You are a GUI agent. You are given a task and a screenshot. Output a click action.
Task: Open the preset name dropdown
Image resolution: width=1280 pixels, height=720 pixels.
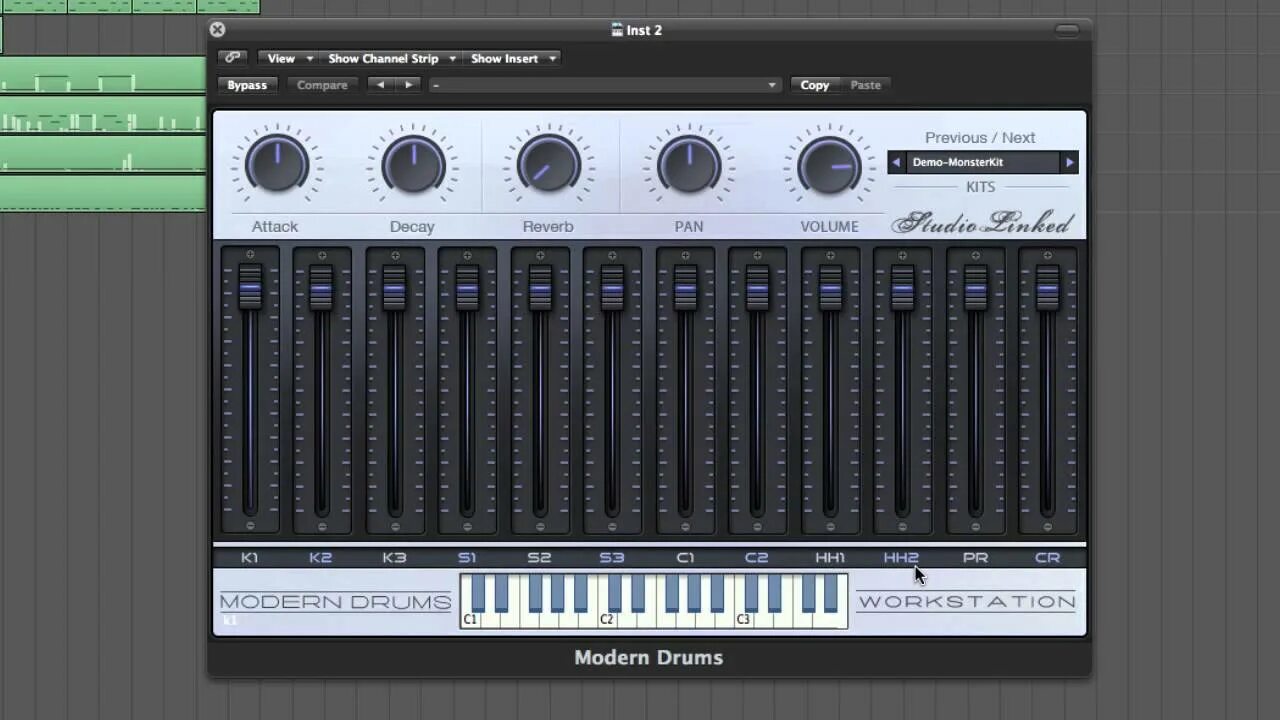(x=604, y=85)
